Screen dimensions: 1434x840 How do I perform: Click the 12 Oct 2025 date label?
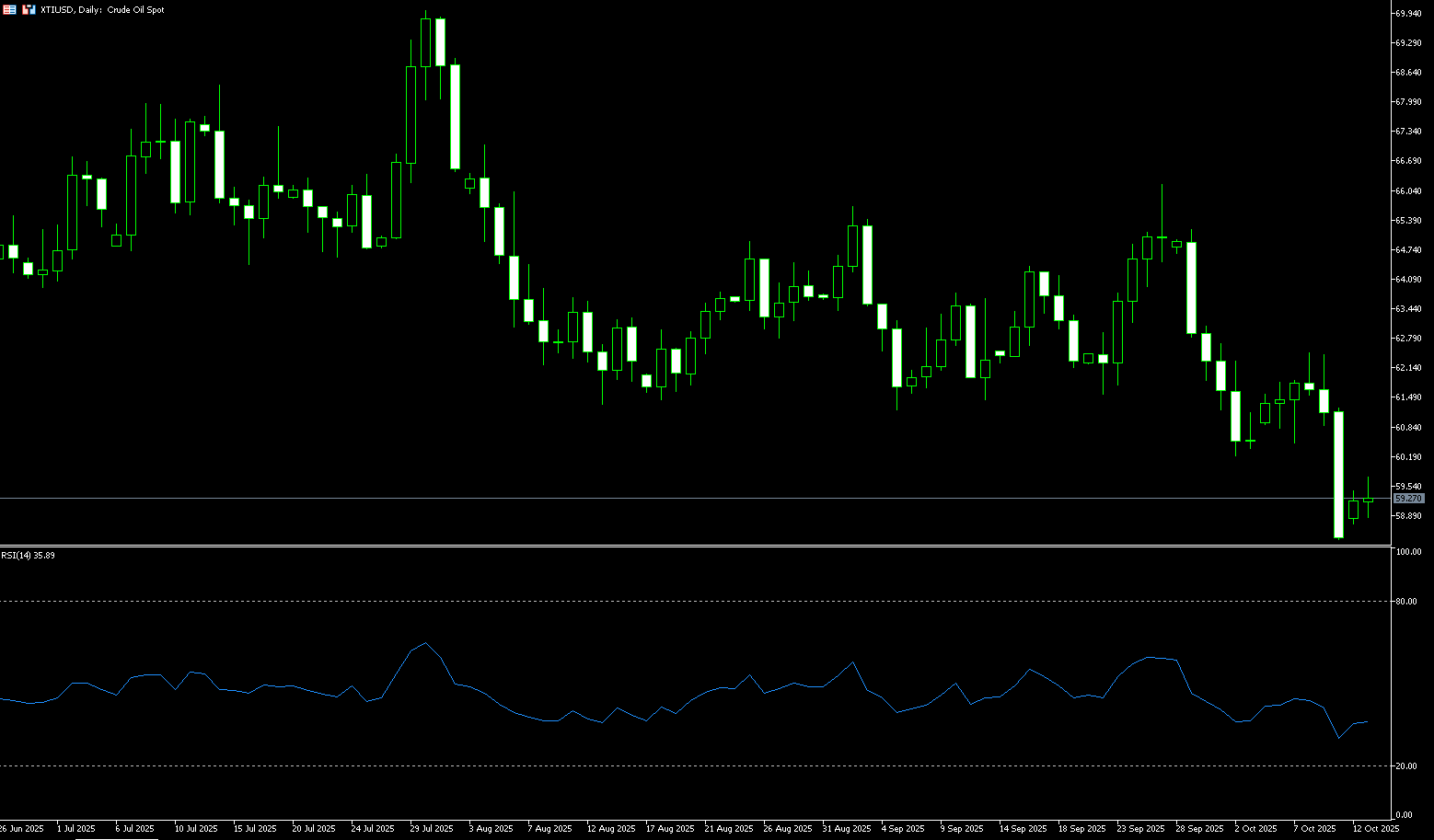[x=1375, y=829]
